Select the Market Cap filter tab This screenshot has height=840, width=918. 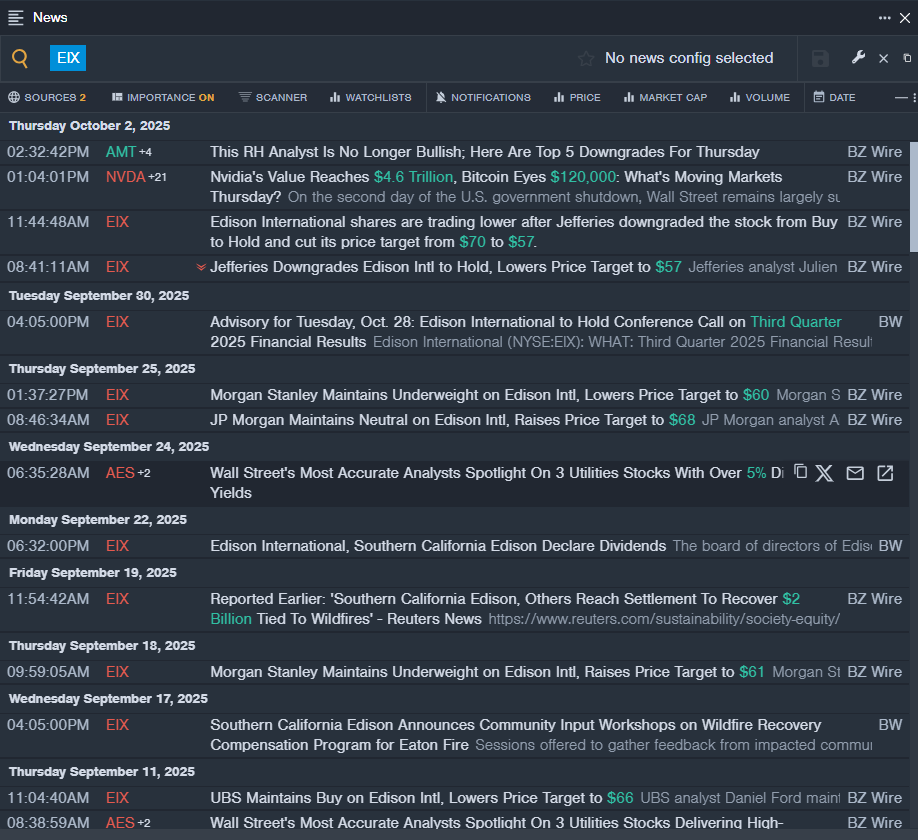[x=665, y=97]
